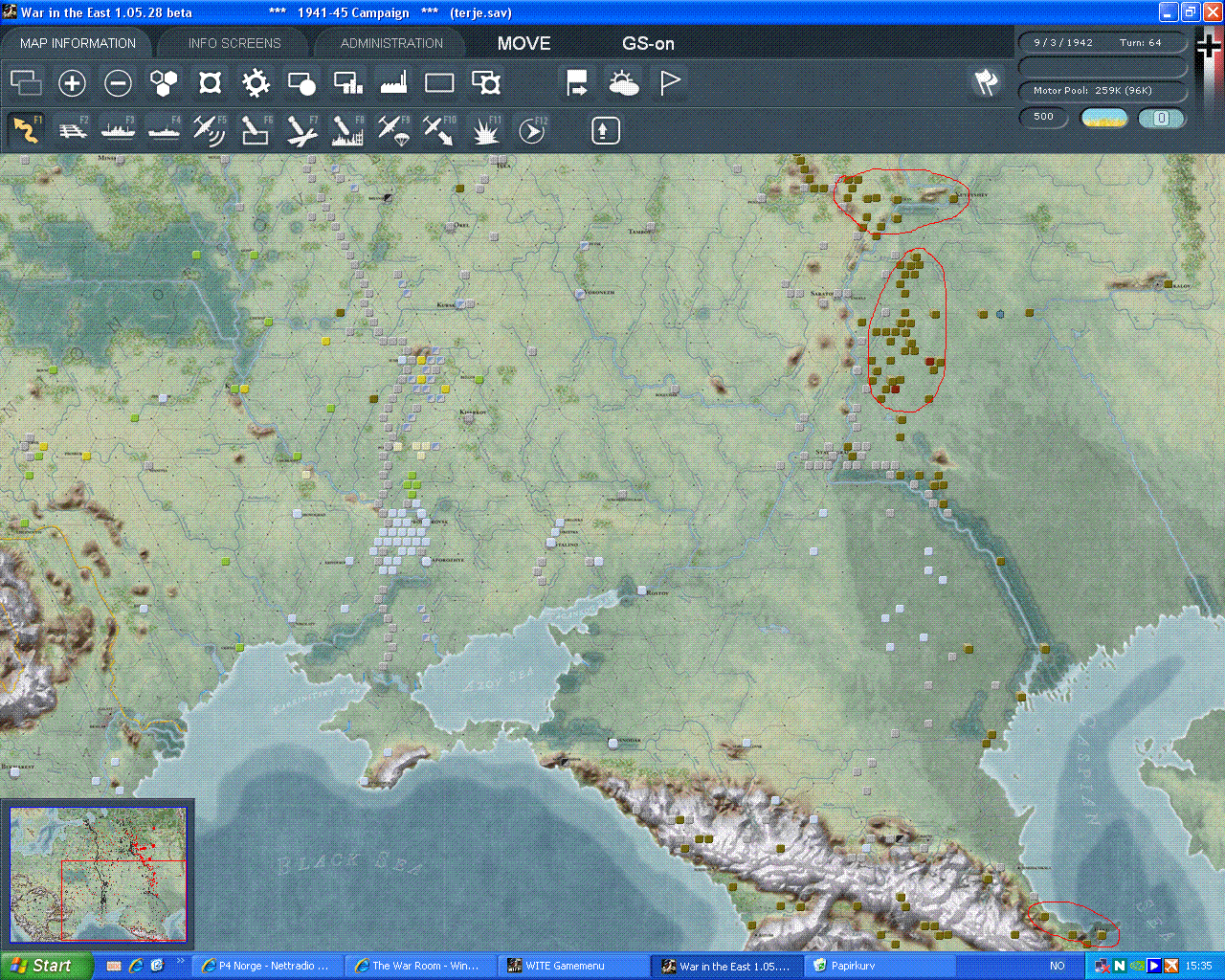The image size is (1225, 980).
Task: Click the up-arrow box icon
Action: pyautogui.click(x=605, y=130)
